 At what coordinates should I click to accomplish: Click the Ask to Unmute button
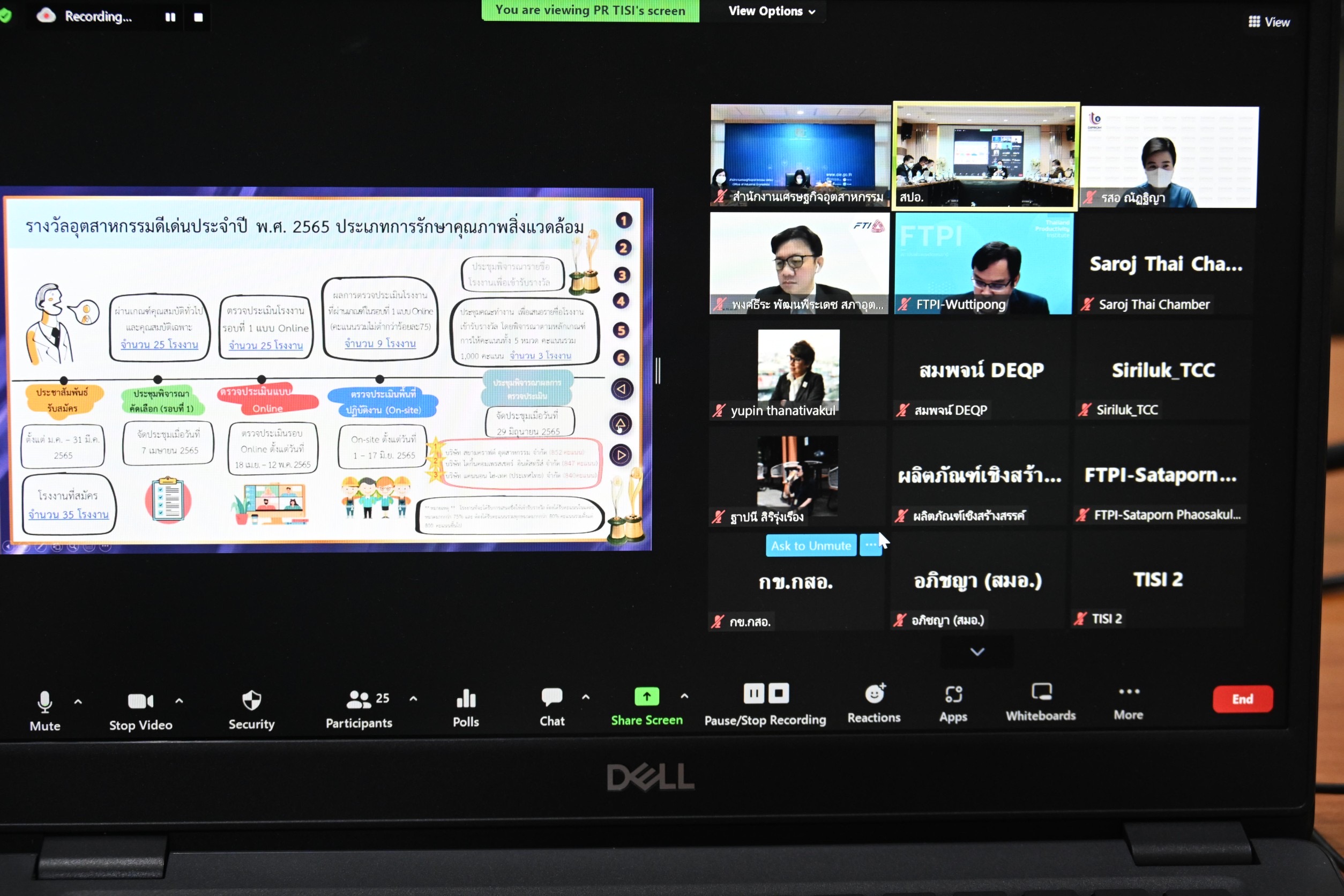811,545
